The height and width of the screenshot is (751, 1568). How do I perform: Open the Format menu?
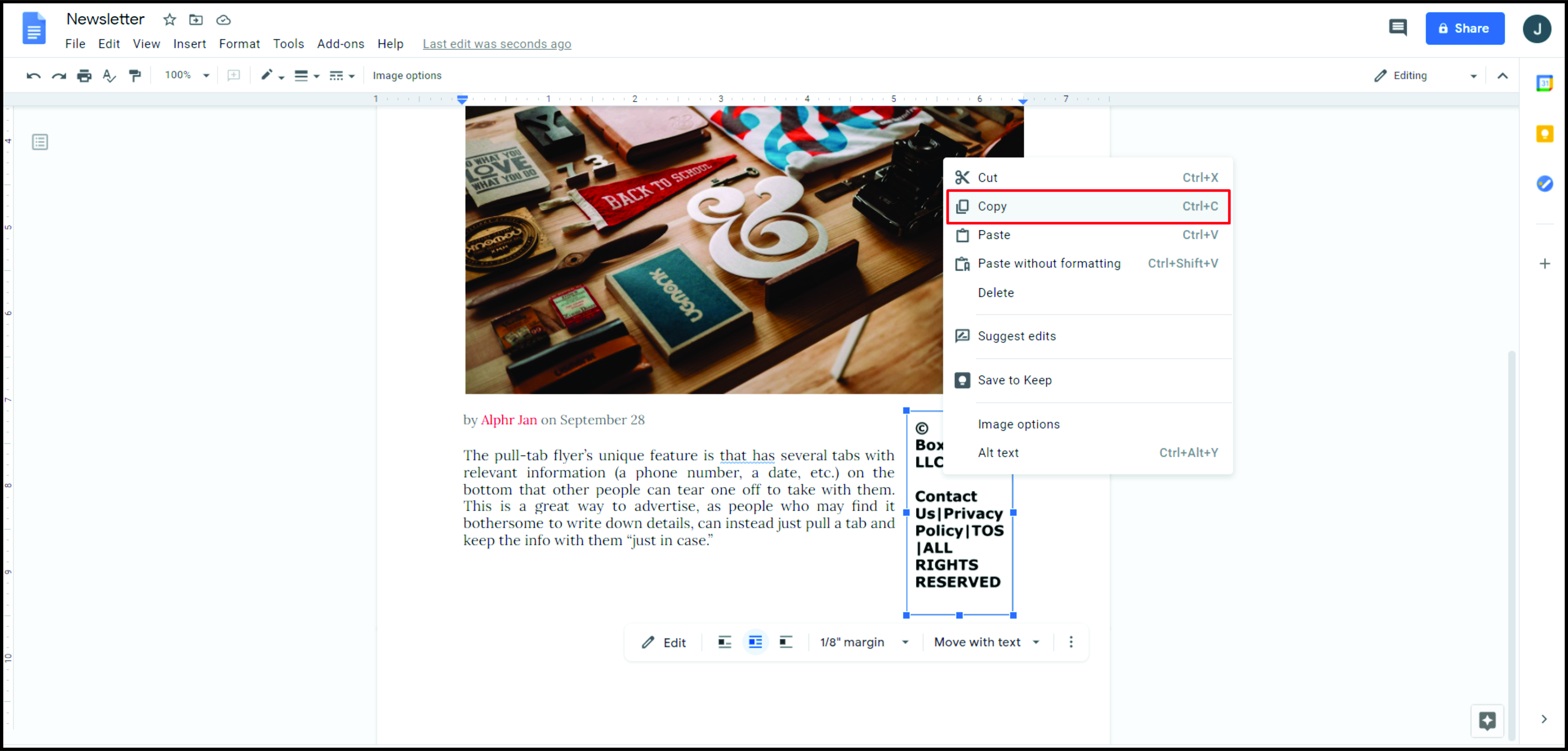coord(239,44)
